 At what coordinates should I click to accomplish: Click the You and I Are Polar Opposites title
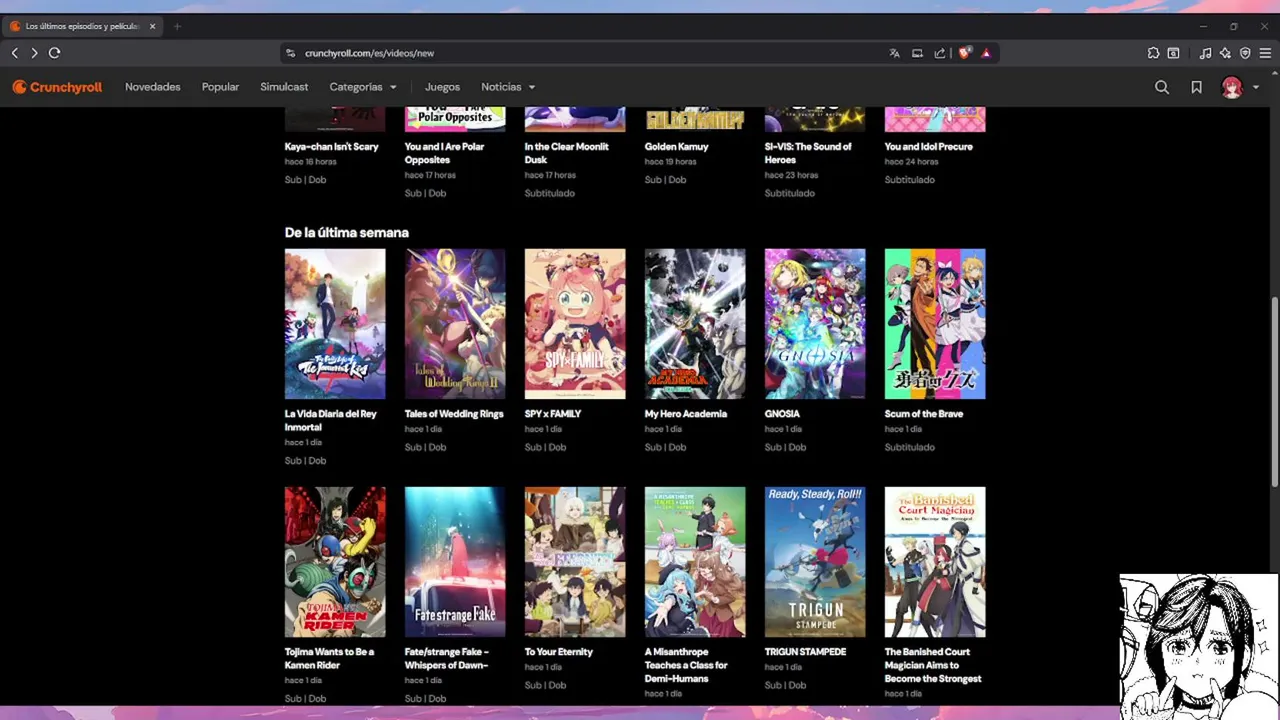click(444, 153)
